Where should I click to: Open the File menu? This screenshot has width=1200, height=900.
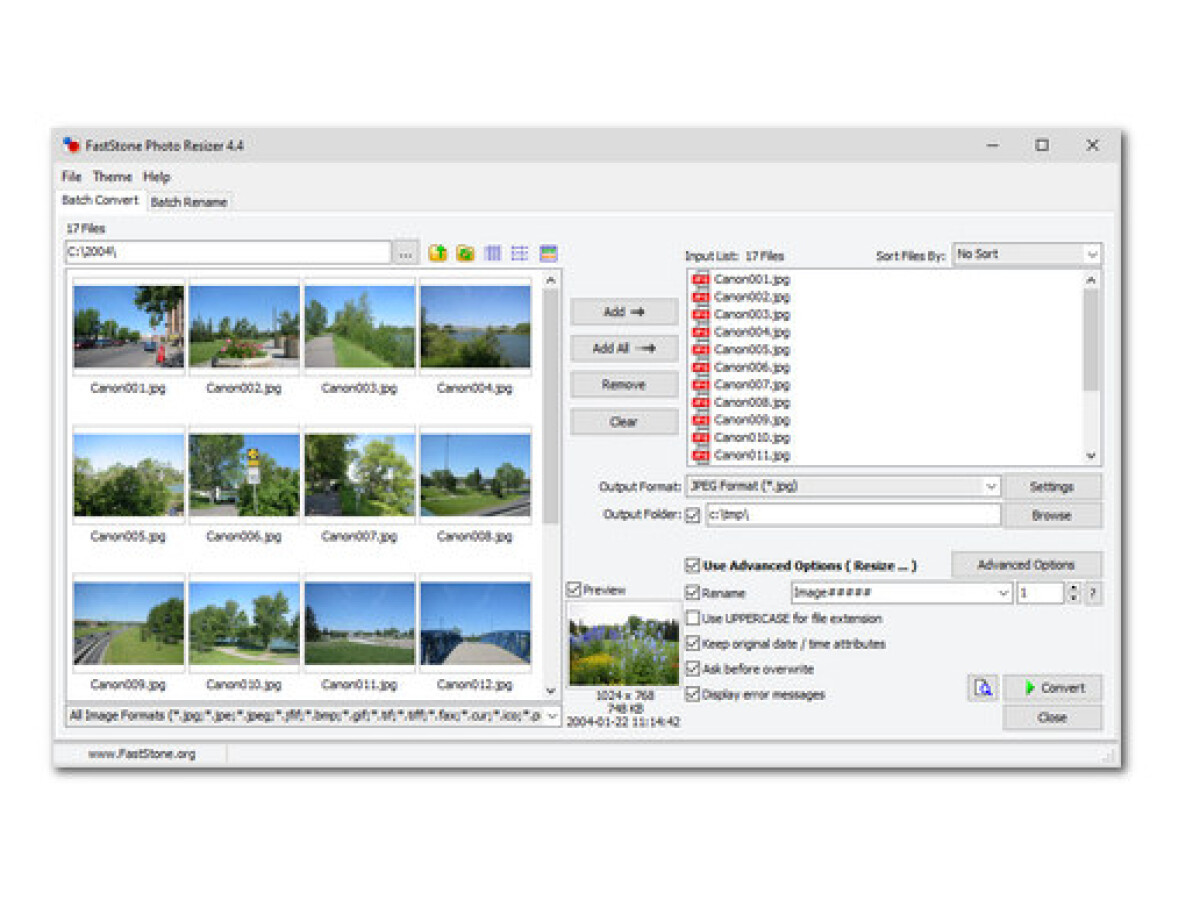tap(72, 177)
